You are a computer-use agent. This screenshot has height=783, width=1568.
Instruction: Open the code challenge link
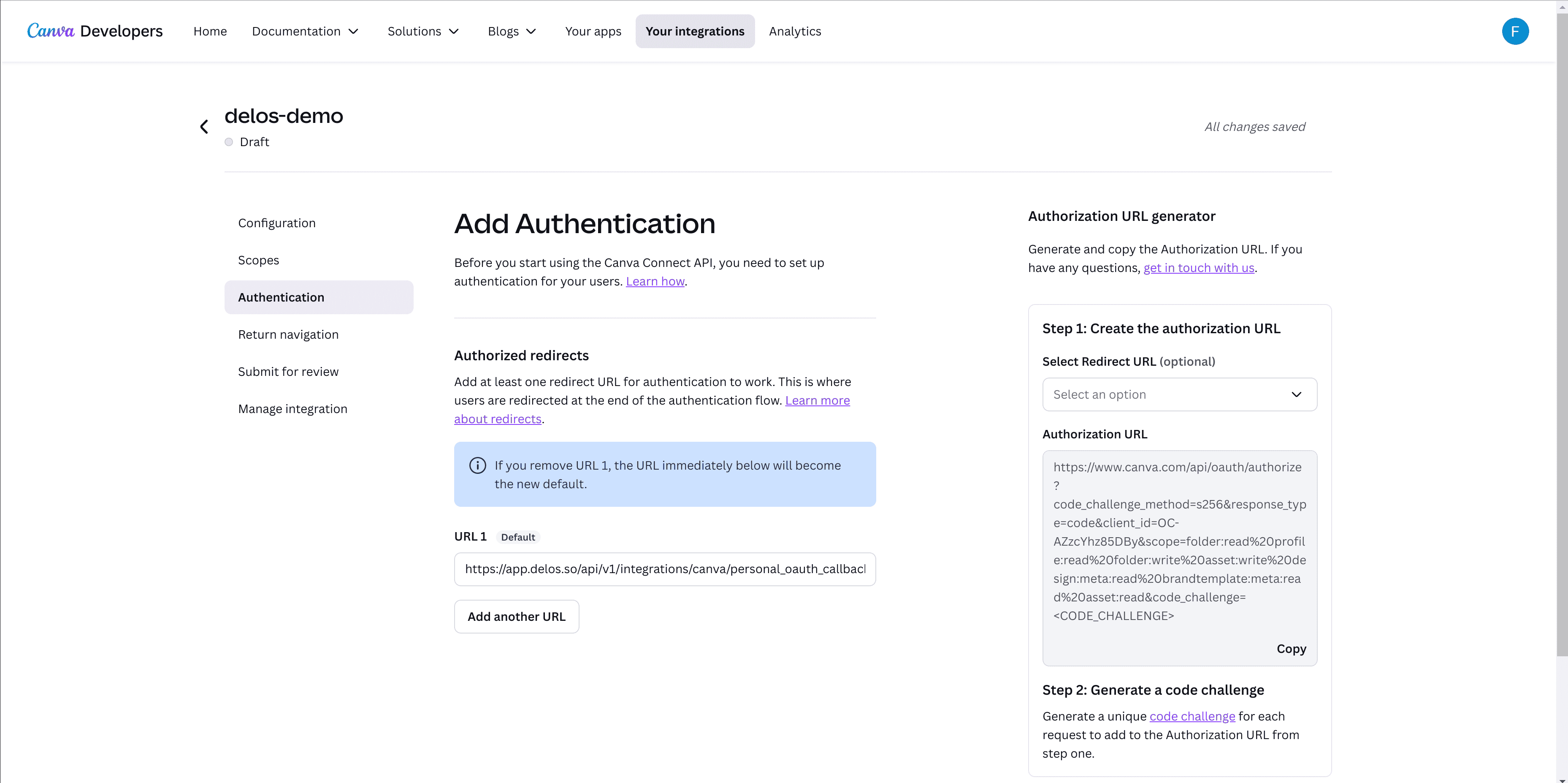coord(1192,717)
